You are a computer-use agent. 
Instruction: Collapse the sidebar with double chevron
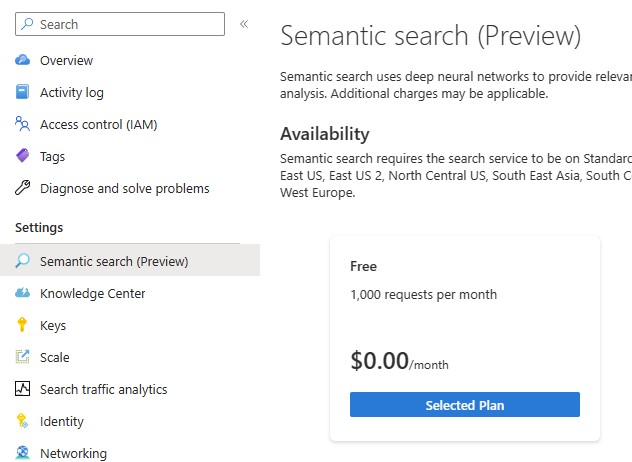pos(244,24)
